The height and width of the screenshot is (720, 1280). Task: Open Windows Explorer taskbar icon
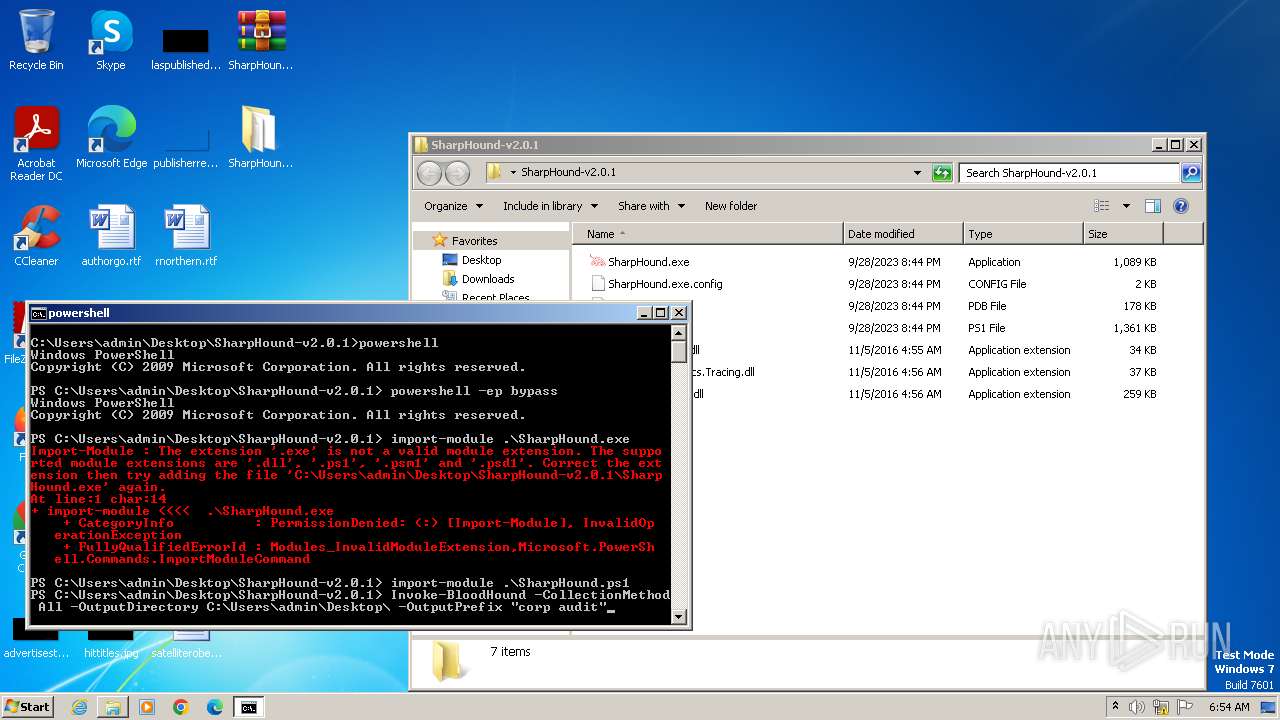click(113, 707)
